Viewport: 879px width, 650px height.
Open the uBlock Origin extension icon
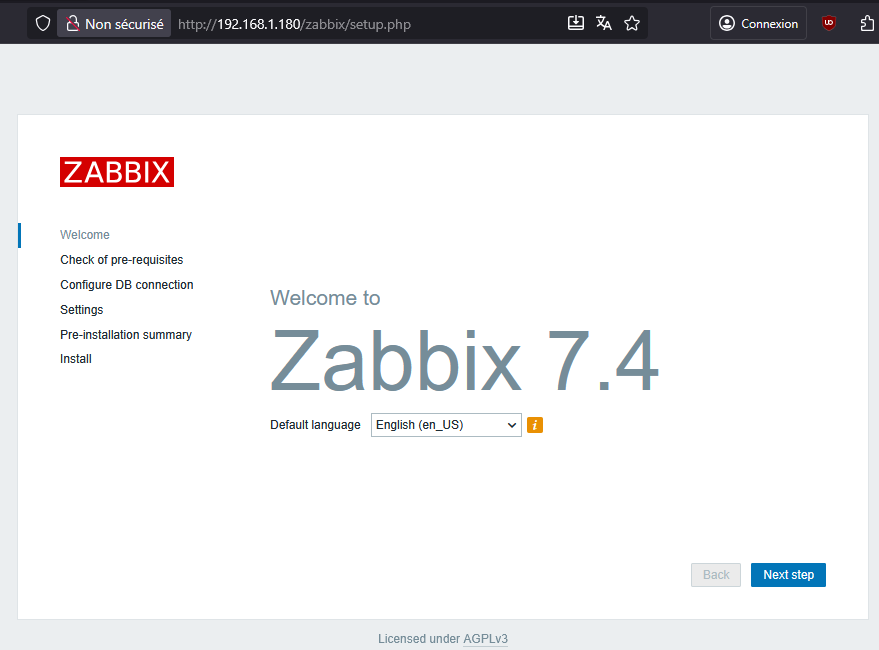(829, 24)
